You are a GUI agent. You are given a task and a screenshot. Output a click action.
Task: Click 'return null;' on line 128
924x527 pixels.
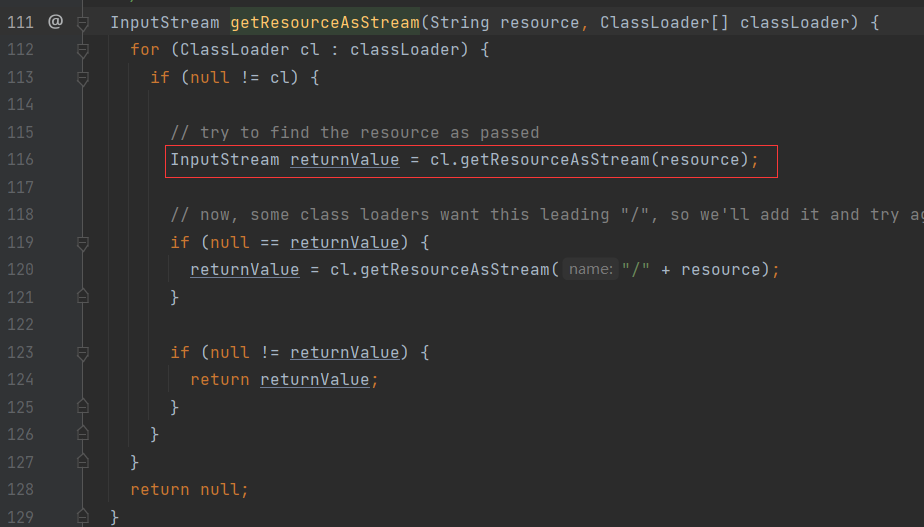[x=189, y=489]
